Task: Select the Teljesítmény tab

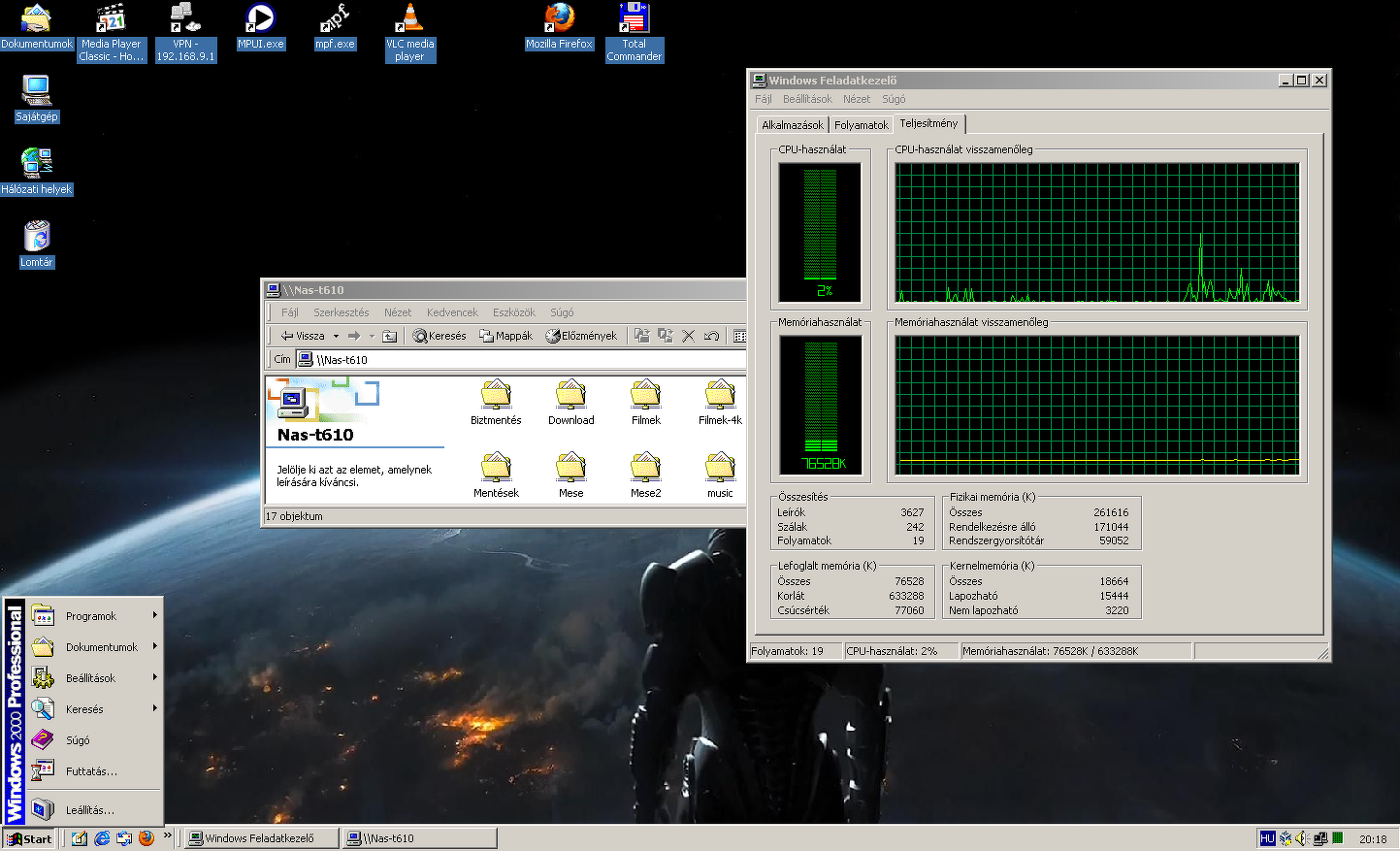Action: coord(928,123)
